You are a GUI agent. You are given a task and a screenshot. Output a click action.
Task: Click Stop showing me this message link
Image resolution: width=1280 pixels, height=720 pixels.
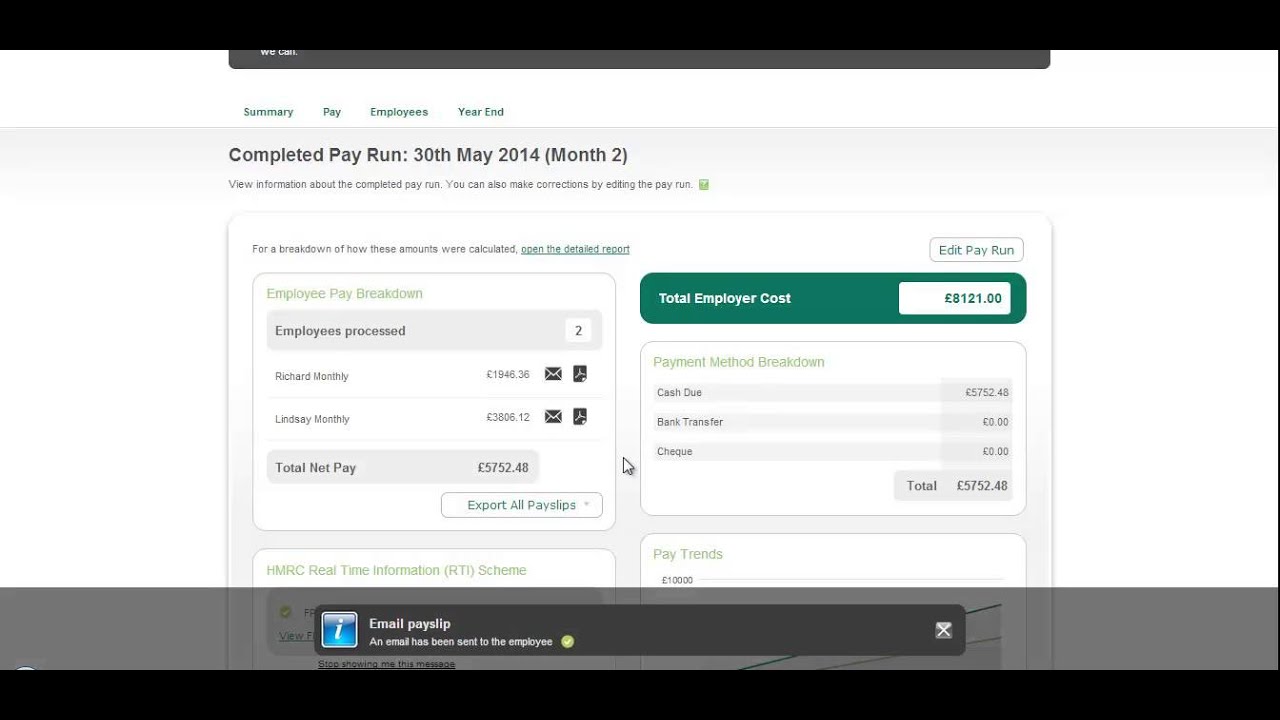[386, 664]
